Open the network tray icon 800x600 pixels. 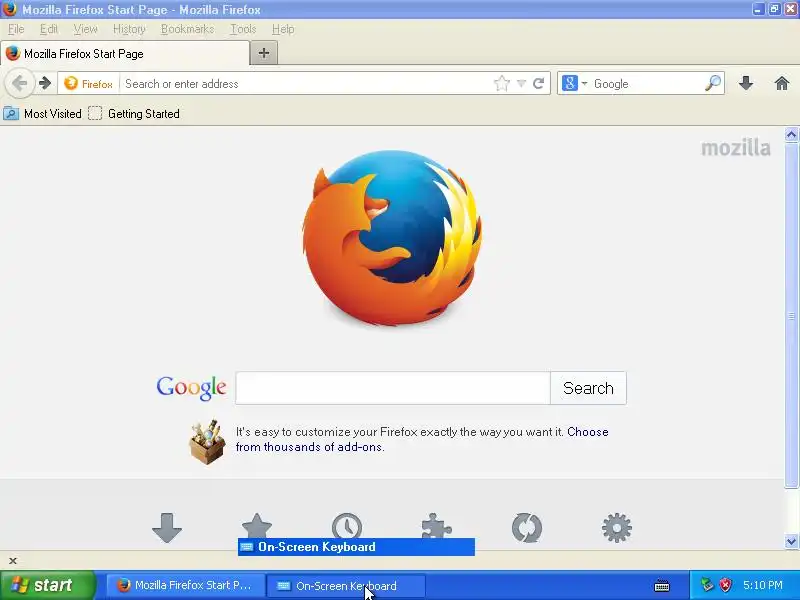707,585
